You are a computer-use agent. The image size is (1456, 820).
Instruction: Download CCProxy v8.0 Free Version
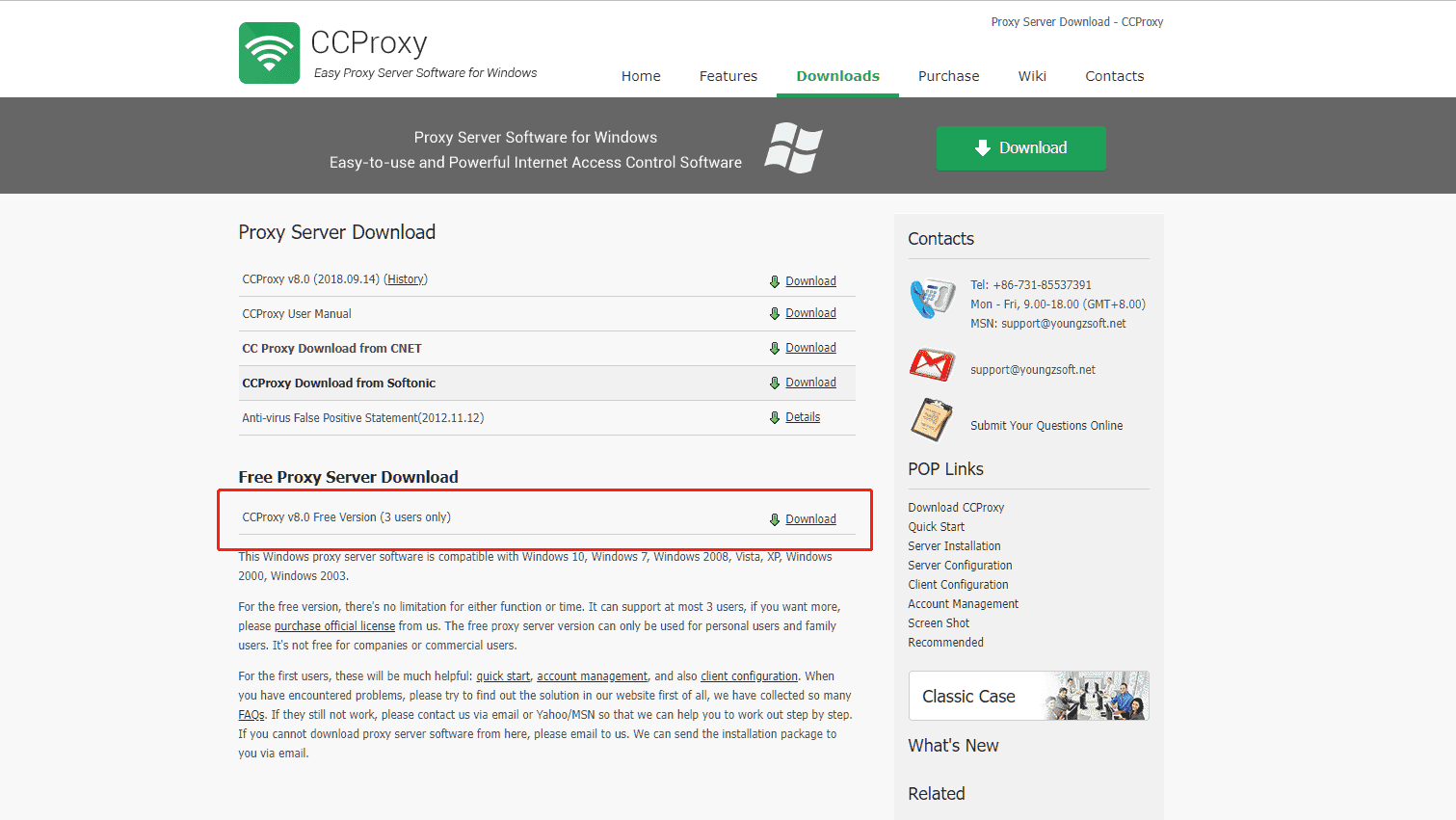click(810, 519)
